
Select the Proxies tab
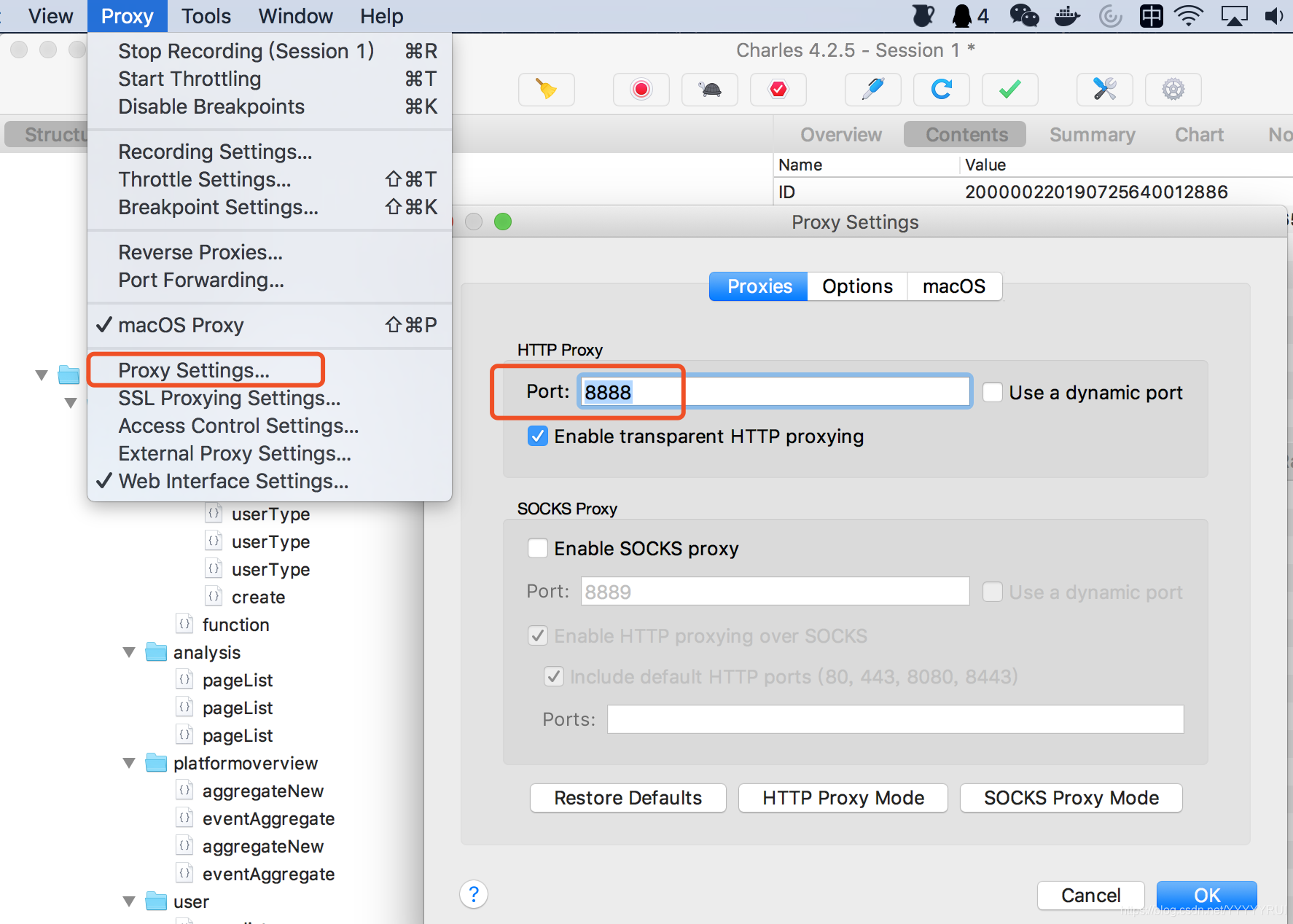click(759, 286)
